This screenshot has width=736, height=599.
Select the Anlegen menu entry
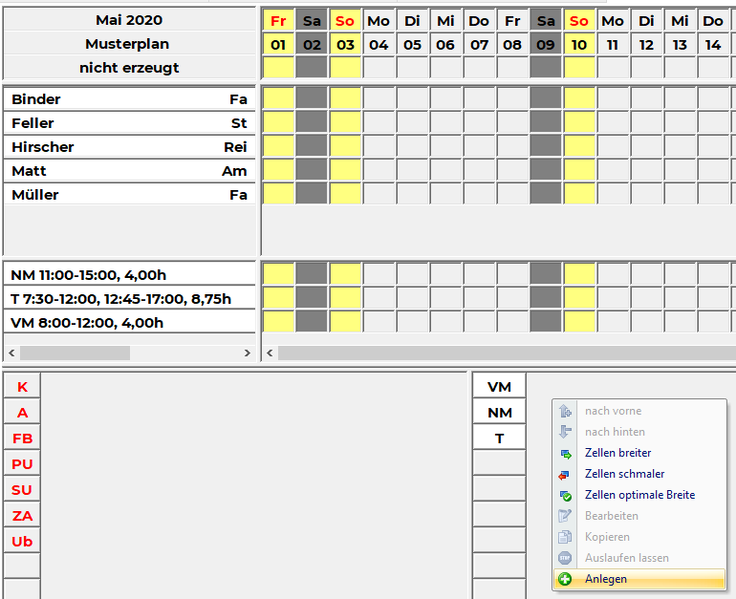[x=606, y=579]
